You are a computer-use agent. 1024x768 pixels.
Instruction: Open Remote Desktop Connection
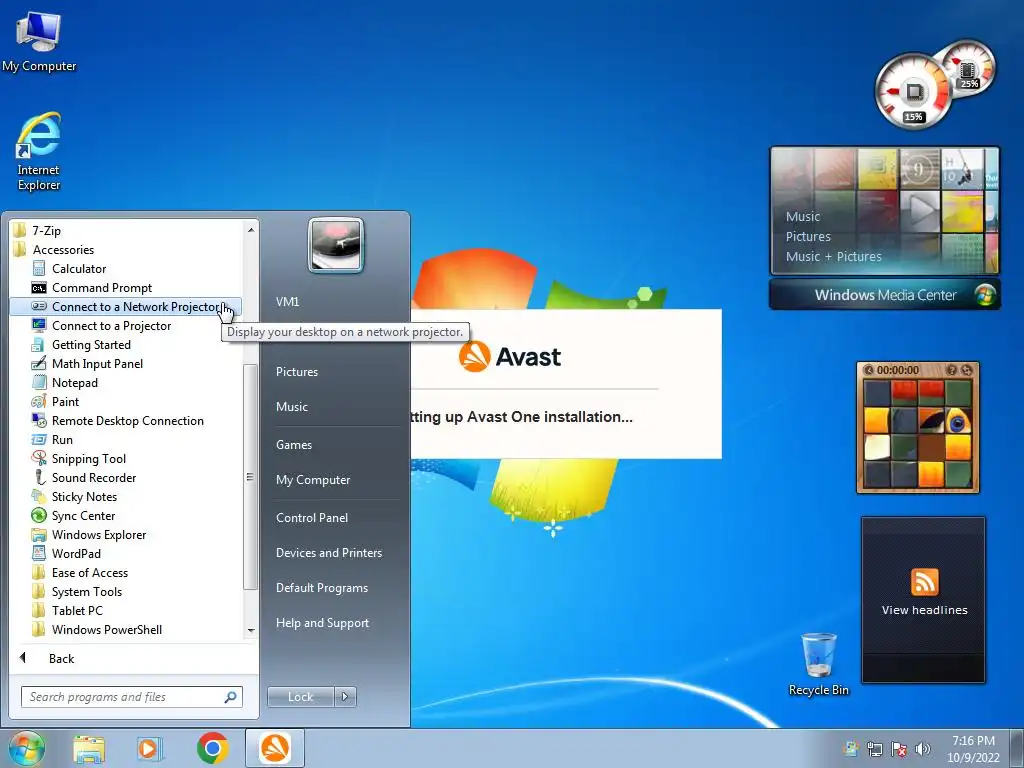(127, 421)
